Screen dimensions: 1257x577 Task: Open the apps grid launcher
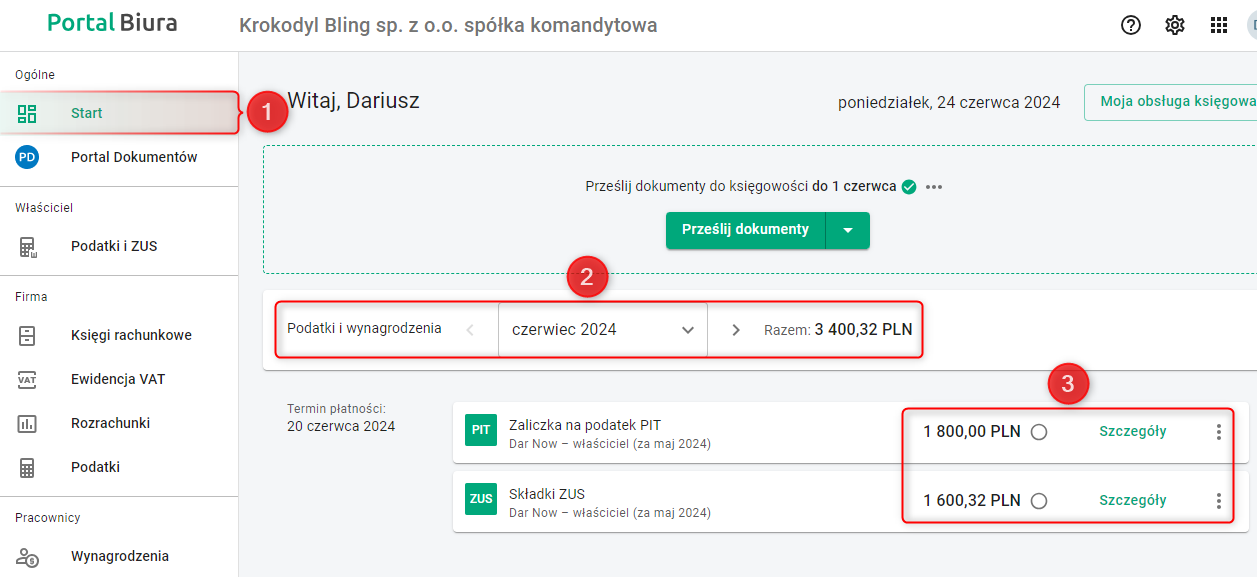point(1219,25)
